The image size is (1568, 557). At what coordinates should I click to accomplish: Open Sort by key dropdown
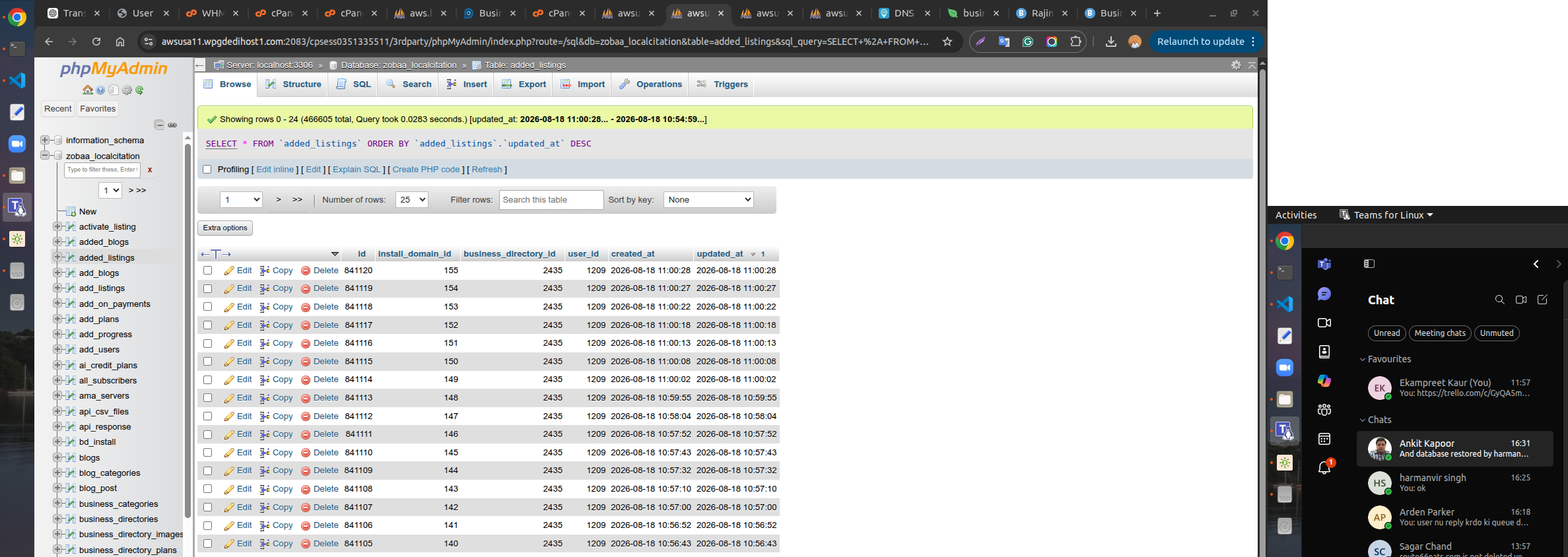click(x=708, y=200)
